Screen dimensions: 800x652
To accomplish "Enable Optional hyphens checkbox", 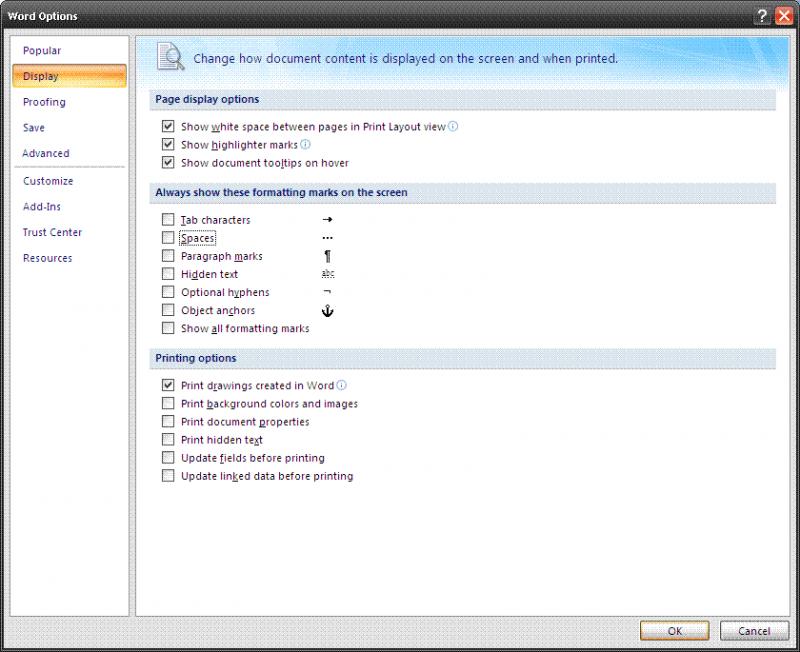I will pos(168,292).
